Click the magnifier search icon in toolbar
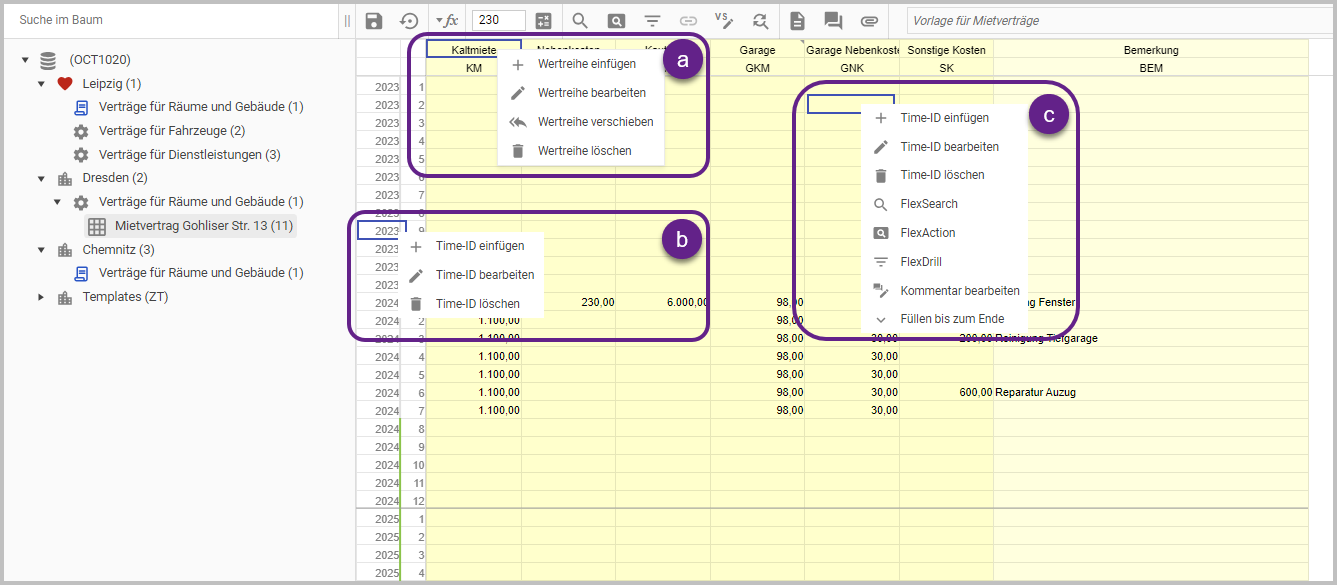Viewport: 1337px width, 585px height. pyautogui.click(x=580, y=20)
